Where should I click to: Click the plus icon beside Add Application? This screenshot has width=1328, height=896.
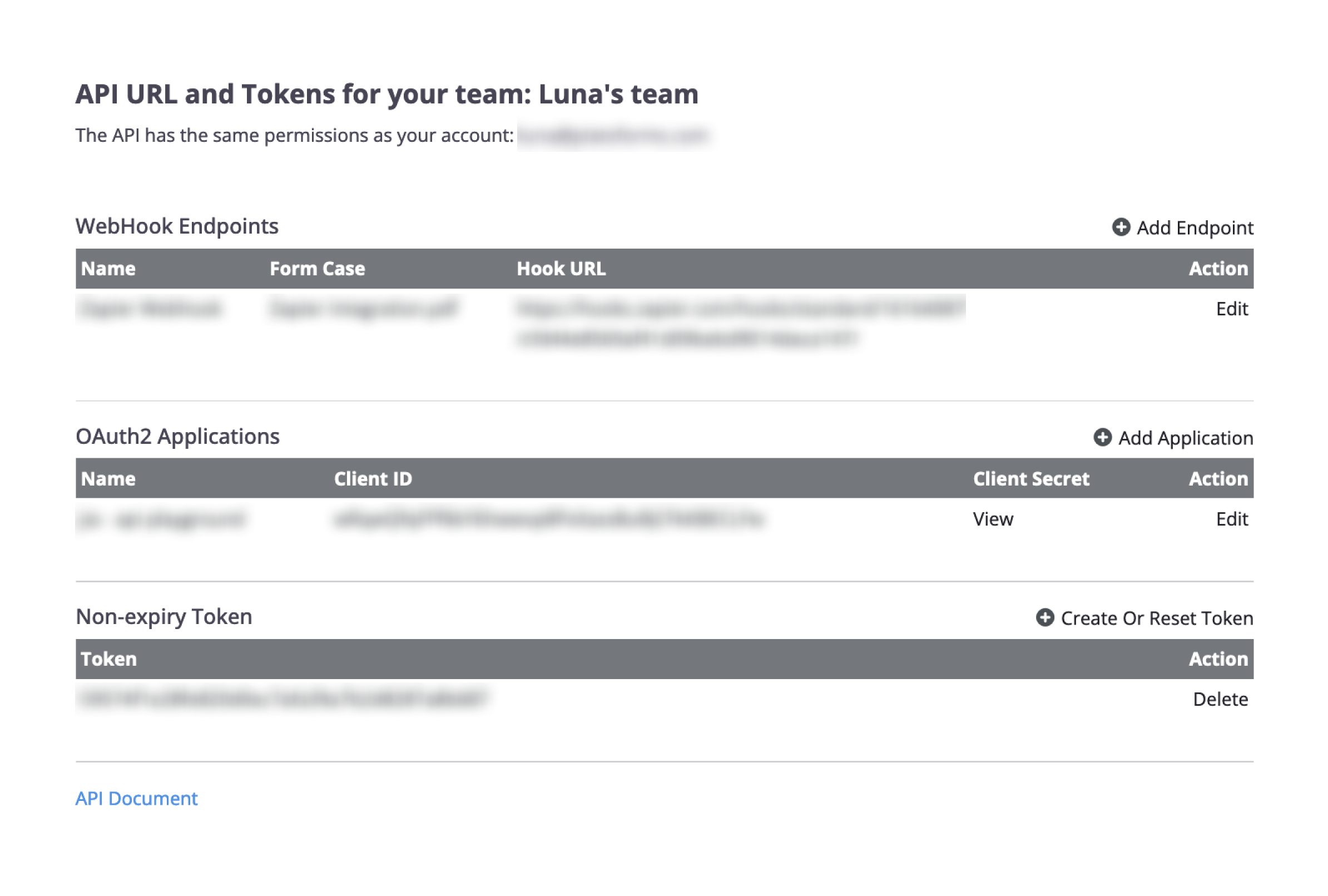(x=1102, y=437)
